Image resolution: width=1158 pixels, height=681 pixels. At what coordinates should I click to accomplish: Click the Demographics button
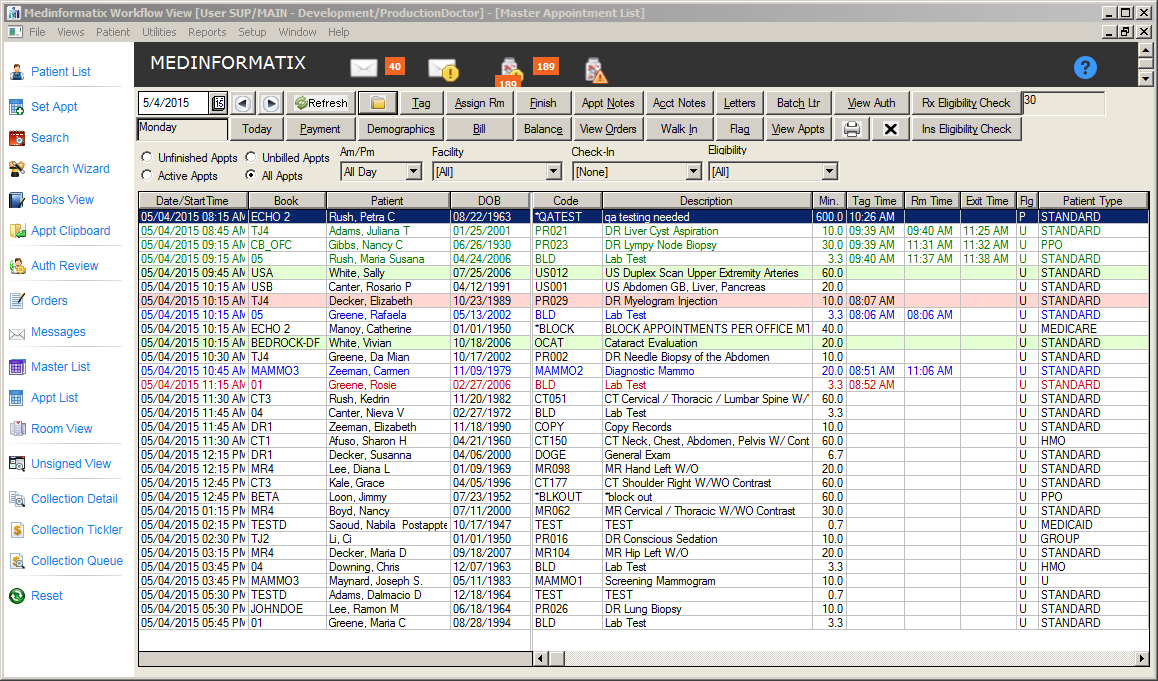click(x=400, y=129)
